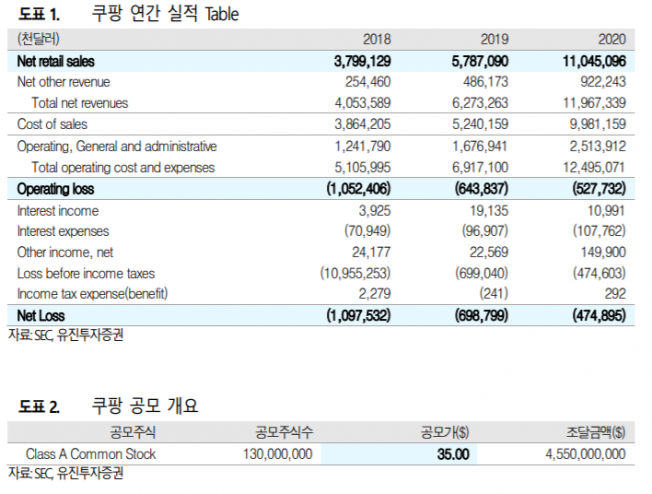This screenshot has height=494, width=652.
Task: Select other income value 149,900
Action: pyautogui.click(x=603, y=252)
